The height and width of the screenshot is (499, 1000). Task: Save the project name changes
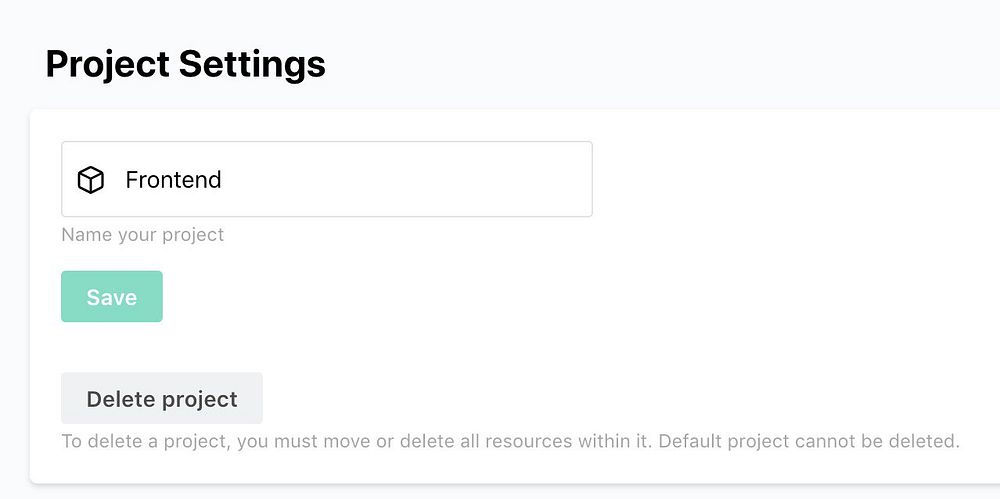coord(112,297)
